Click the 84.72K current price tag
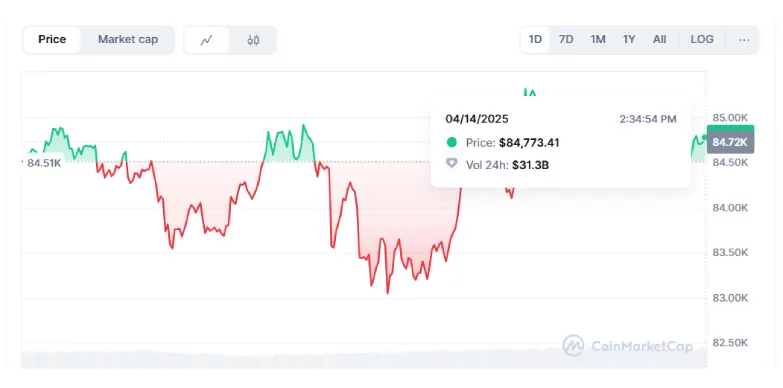Viewport: 783px width, 388px height. [x=730, y=142]
